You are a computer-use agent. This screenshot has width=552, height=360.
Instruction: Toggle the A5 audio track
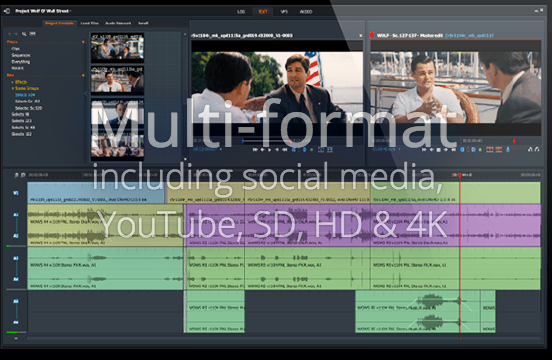point(16,301)
